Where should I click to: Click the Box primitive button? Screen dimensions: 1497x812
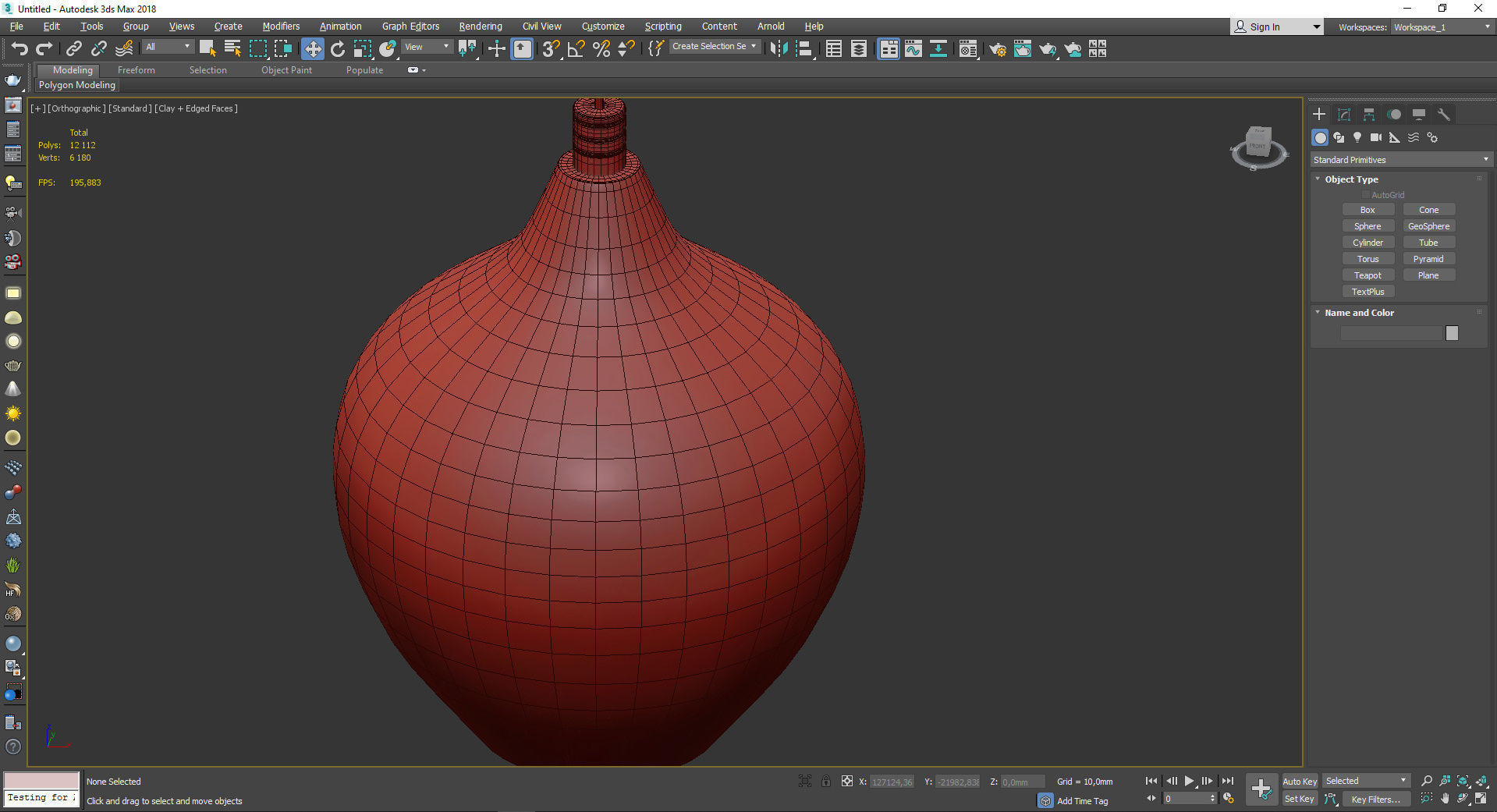click(1368, 210)
